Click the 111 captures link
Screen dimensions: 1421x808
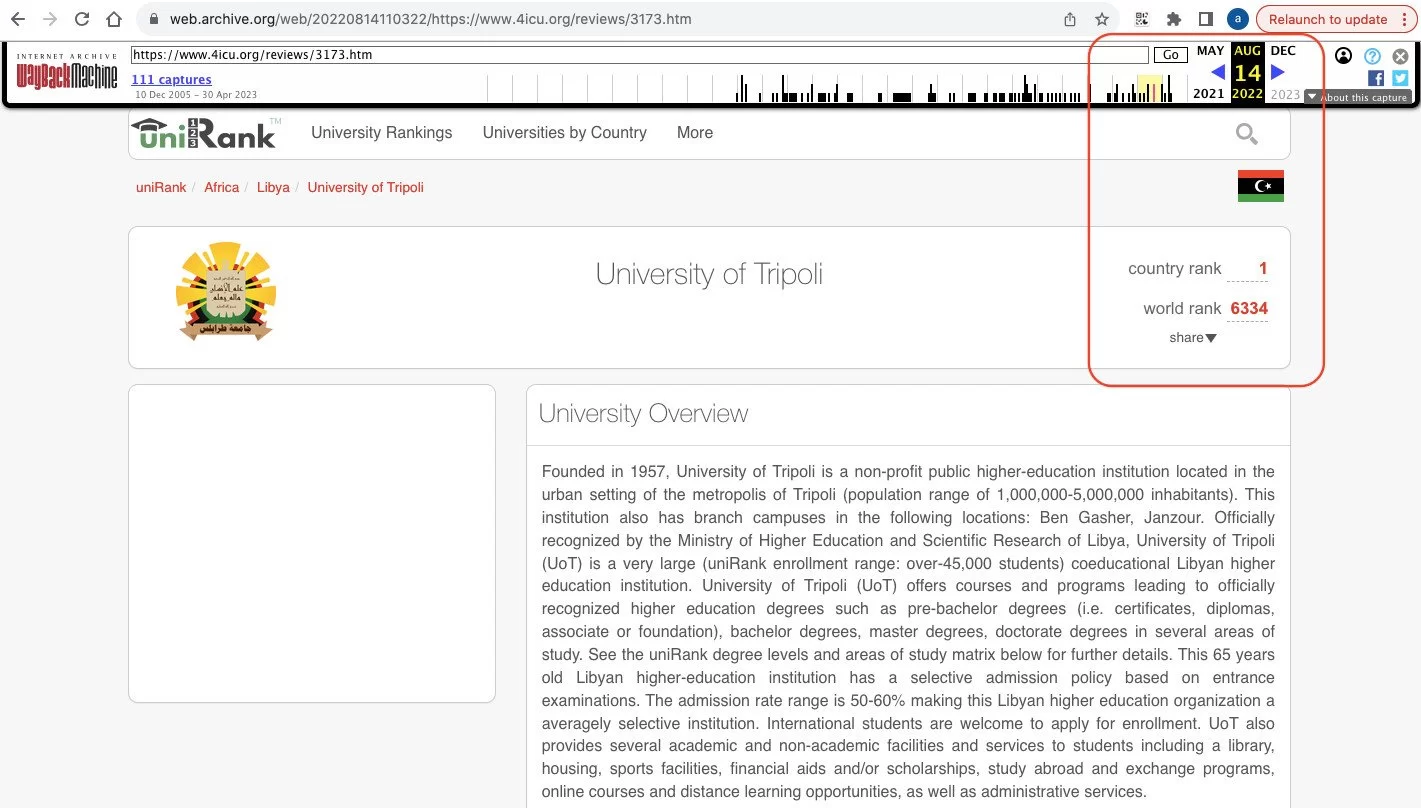(171, 80)
